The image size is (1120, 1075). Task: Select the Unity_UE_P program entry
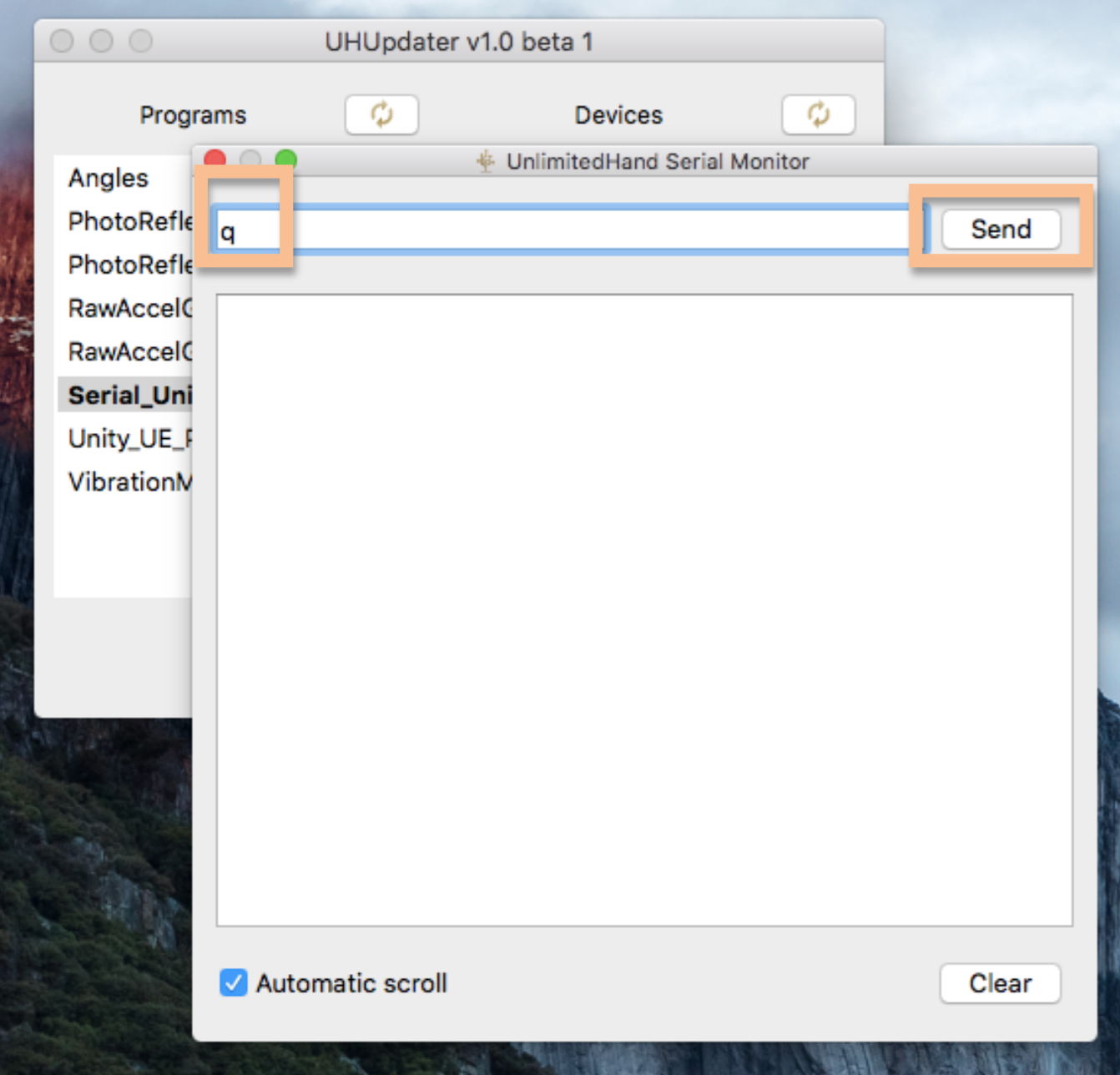click(x=125, y=438)
